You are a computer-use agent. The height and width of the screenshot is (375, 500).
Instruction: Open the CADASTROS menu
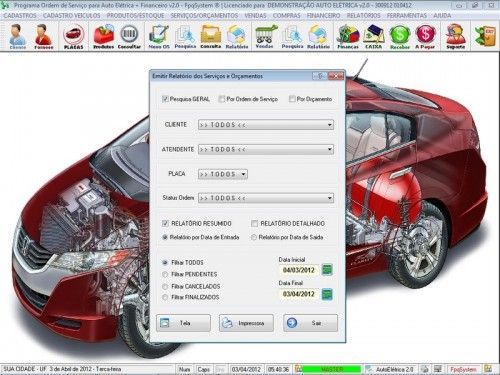pyautogui.click(x=20, y=16)
